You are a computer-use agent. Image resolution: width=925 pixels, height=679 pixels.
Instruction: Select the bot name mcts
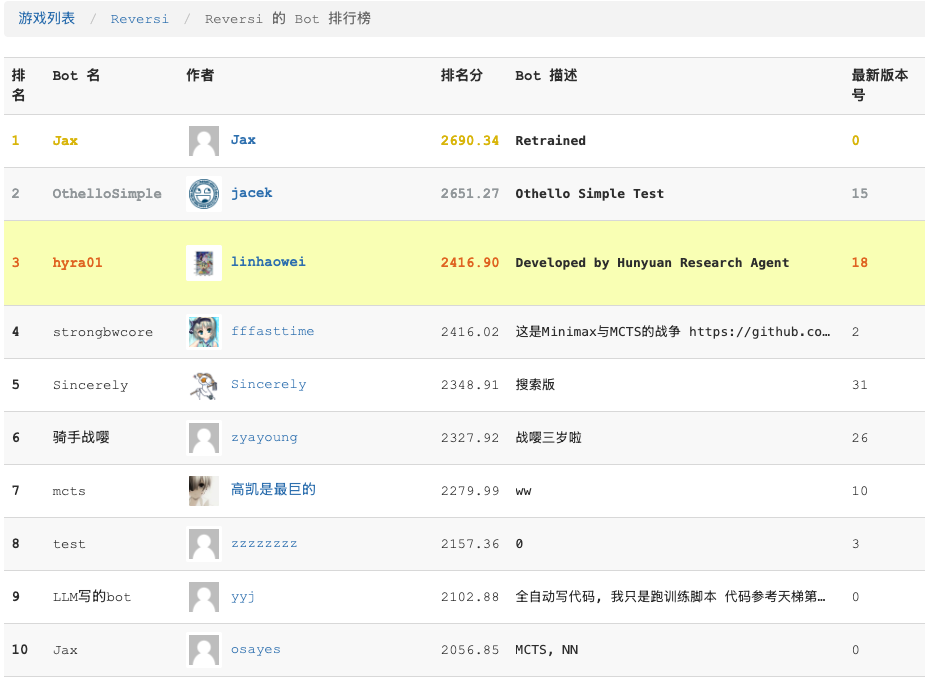point(69,491)
